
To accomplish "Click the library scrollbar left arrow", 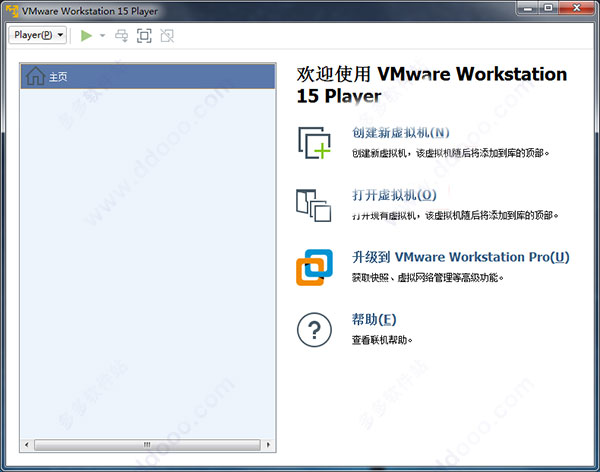I will coord(26,444).
